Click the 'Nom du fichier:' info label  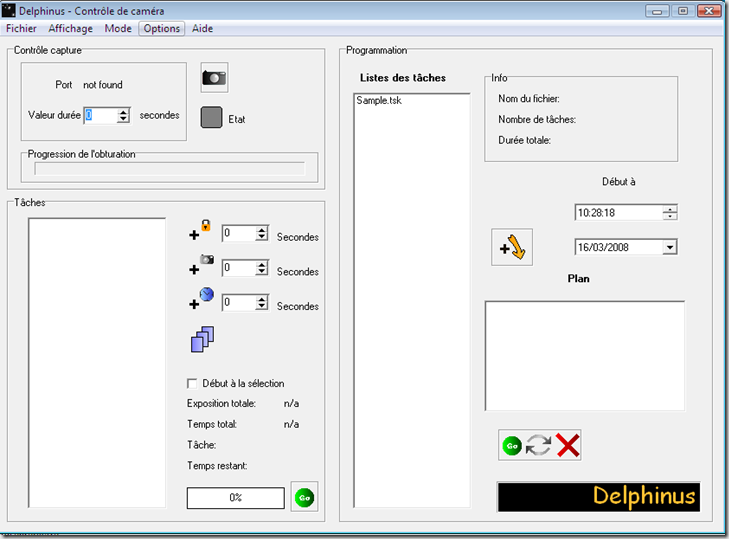tap(529, 99)
